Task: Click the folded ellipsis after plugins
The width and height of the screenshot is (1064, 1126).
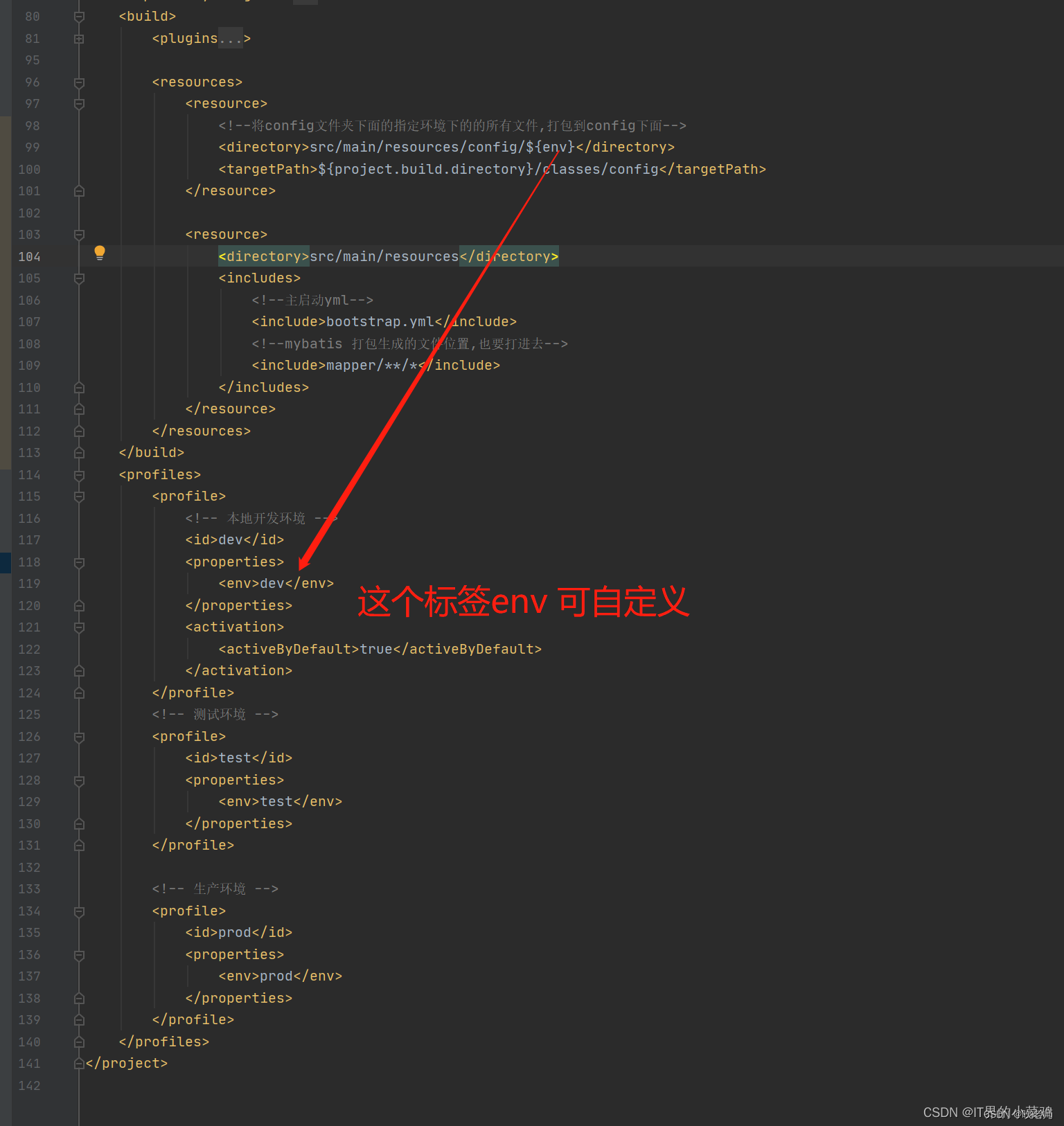Action: [x=231, y=39]
